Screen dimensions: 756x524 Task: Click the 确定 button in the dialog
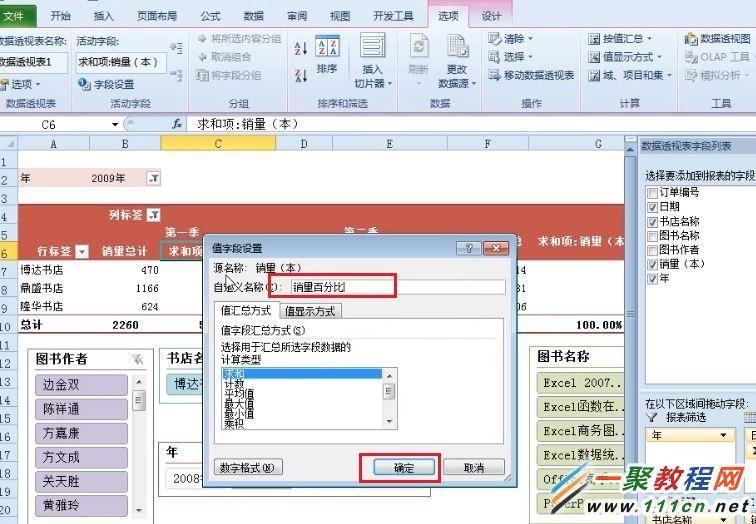[x=403, y=467]
